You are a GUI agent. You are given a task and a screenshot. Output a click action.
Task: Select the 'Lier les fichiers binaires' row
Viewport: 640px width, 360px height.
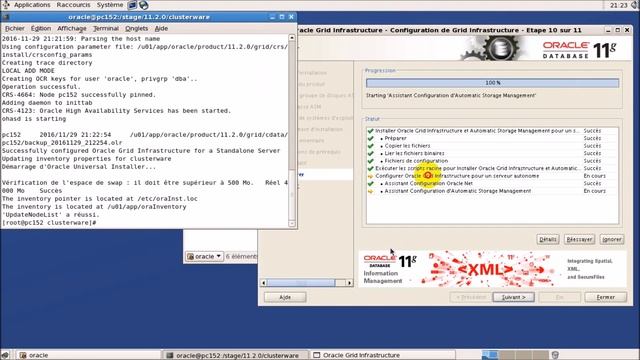(x=492, y=153)
